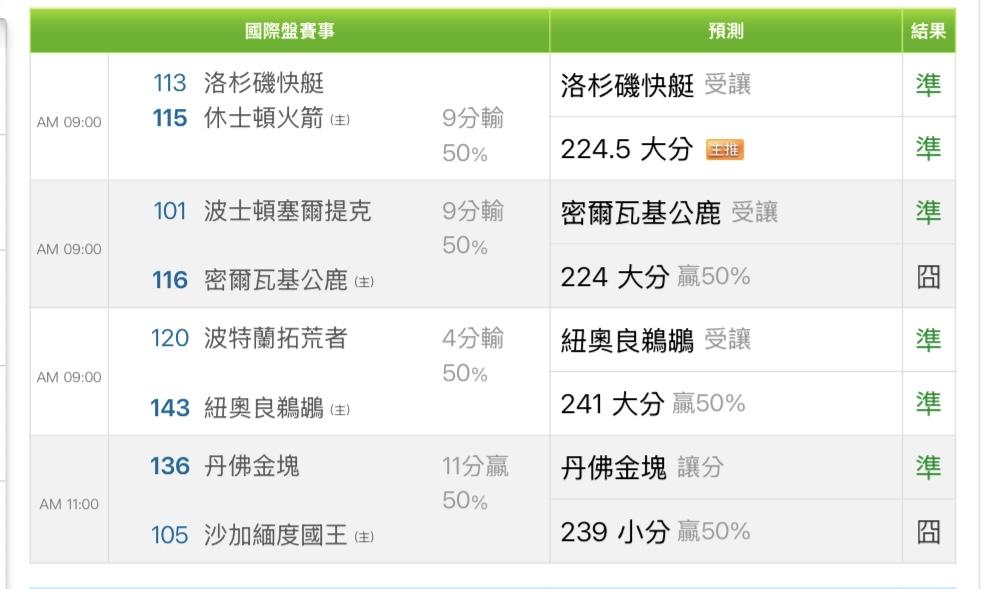Click the 囧 result for 224 大分
Viewport: 992px width, 589px height.
[928, 277]
